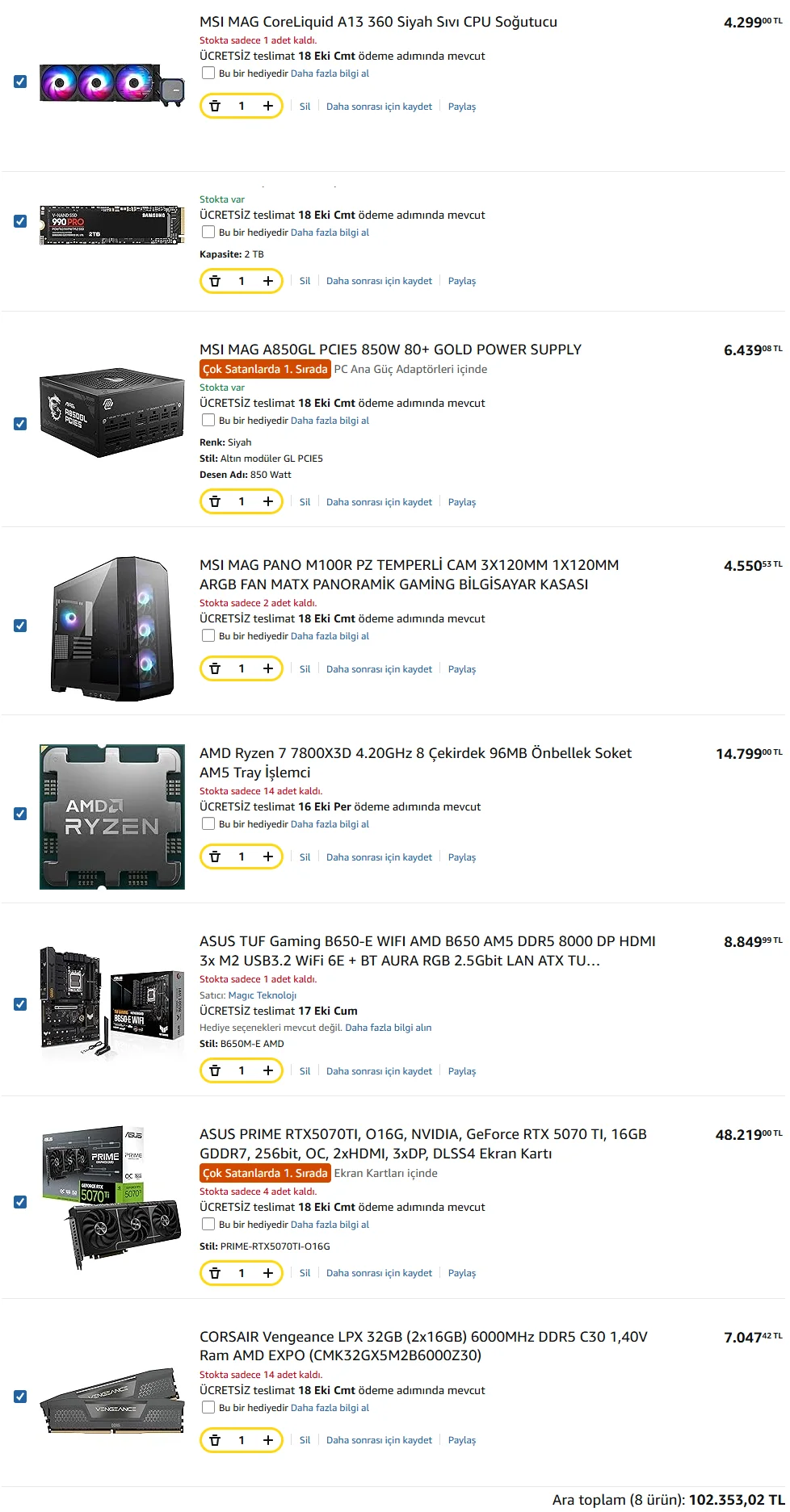Click trash icon for AMD Ryzen 7 7800X3D

215,857
